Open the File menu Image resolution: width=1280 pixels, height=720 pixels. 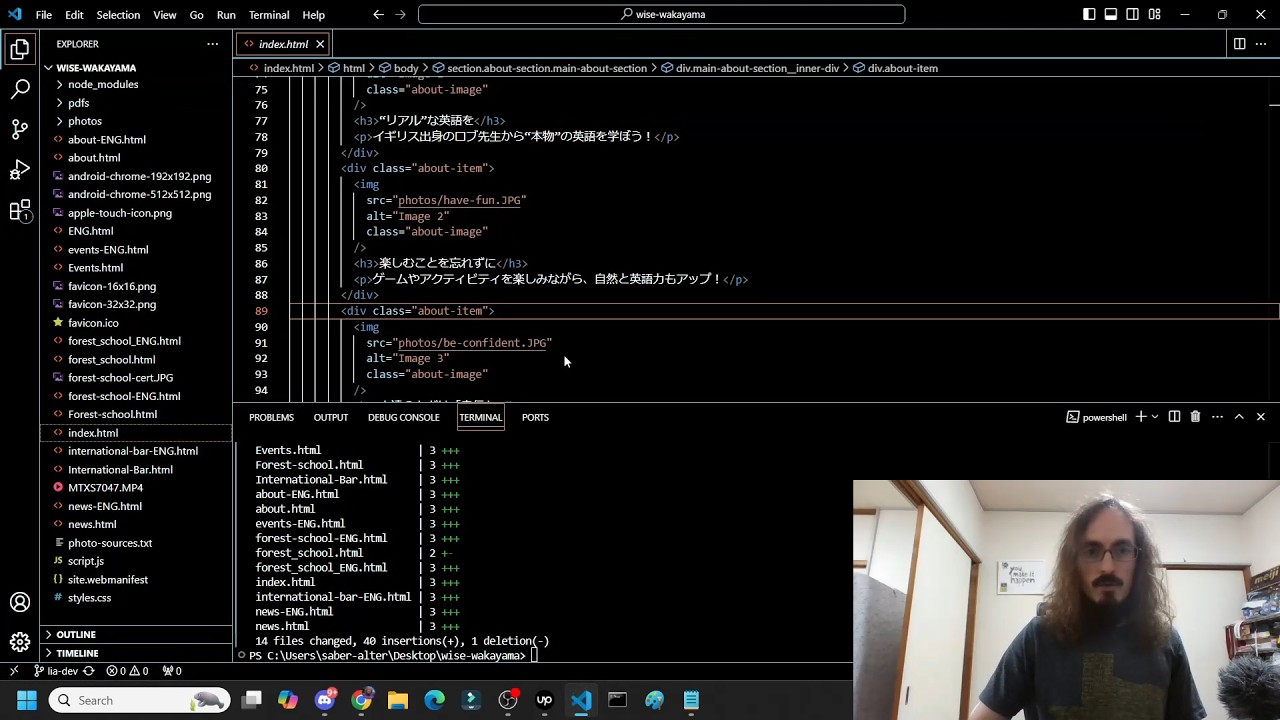click(x=44, y=15)
